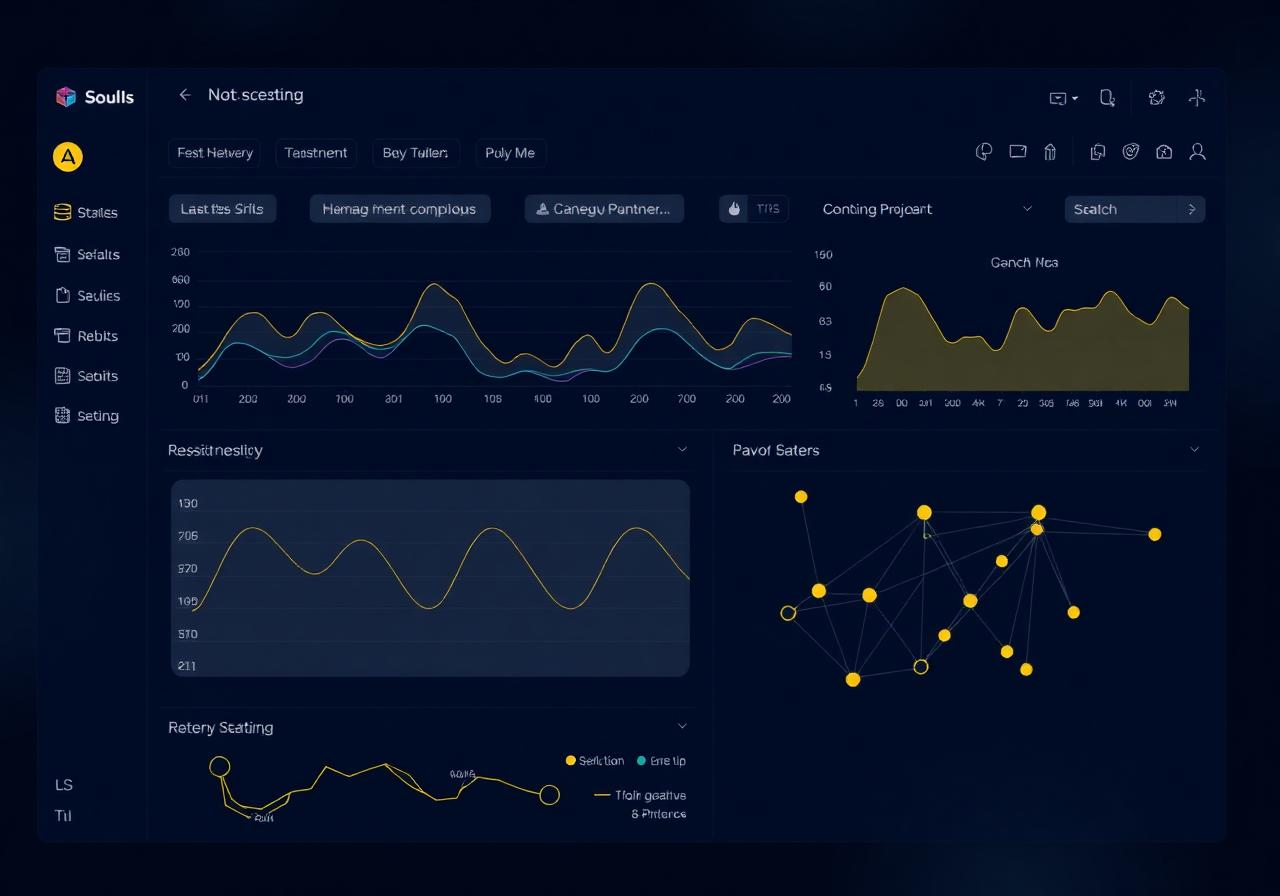
Task: Click the gear-shaped icon in top bar
Action: [x=1157, y=97]
